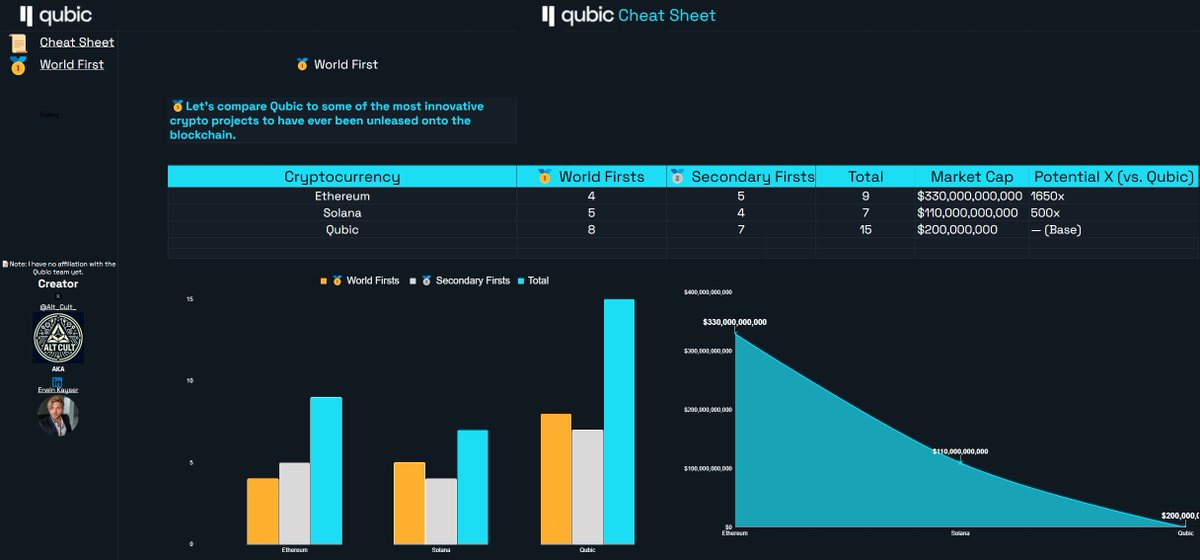
Task: Click the Potential X (vs. Qubic) header
Action: click(x=1113, y=177)
